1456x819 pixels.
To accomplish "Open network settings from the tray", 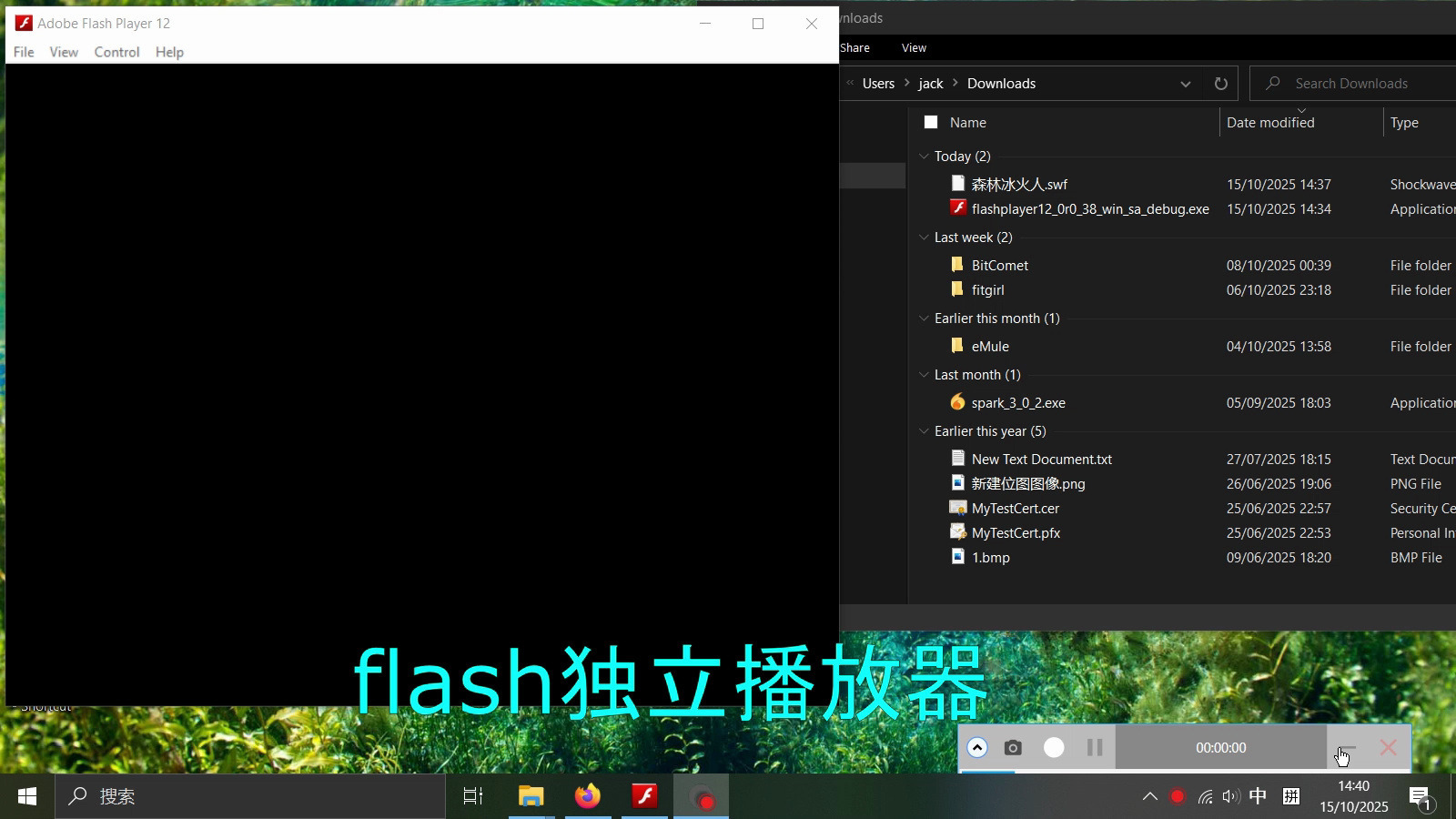I will tap(1205, 796).
